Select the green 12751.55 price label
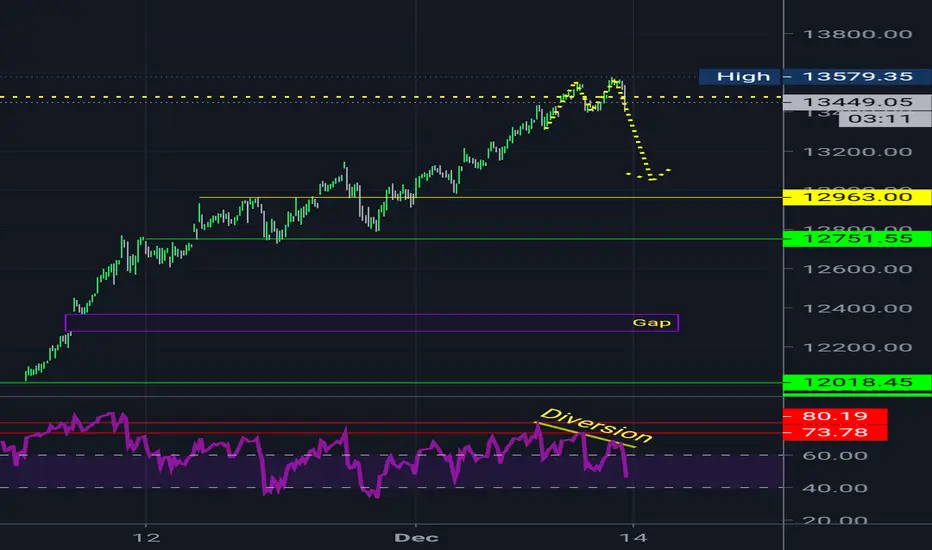Image resolution: width=932 pixels, height=550 pixels. click(857, 238)
